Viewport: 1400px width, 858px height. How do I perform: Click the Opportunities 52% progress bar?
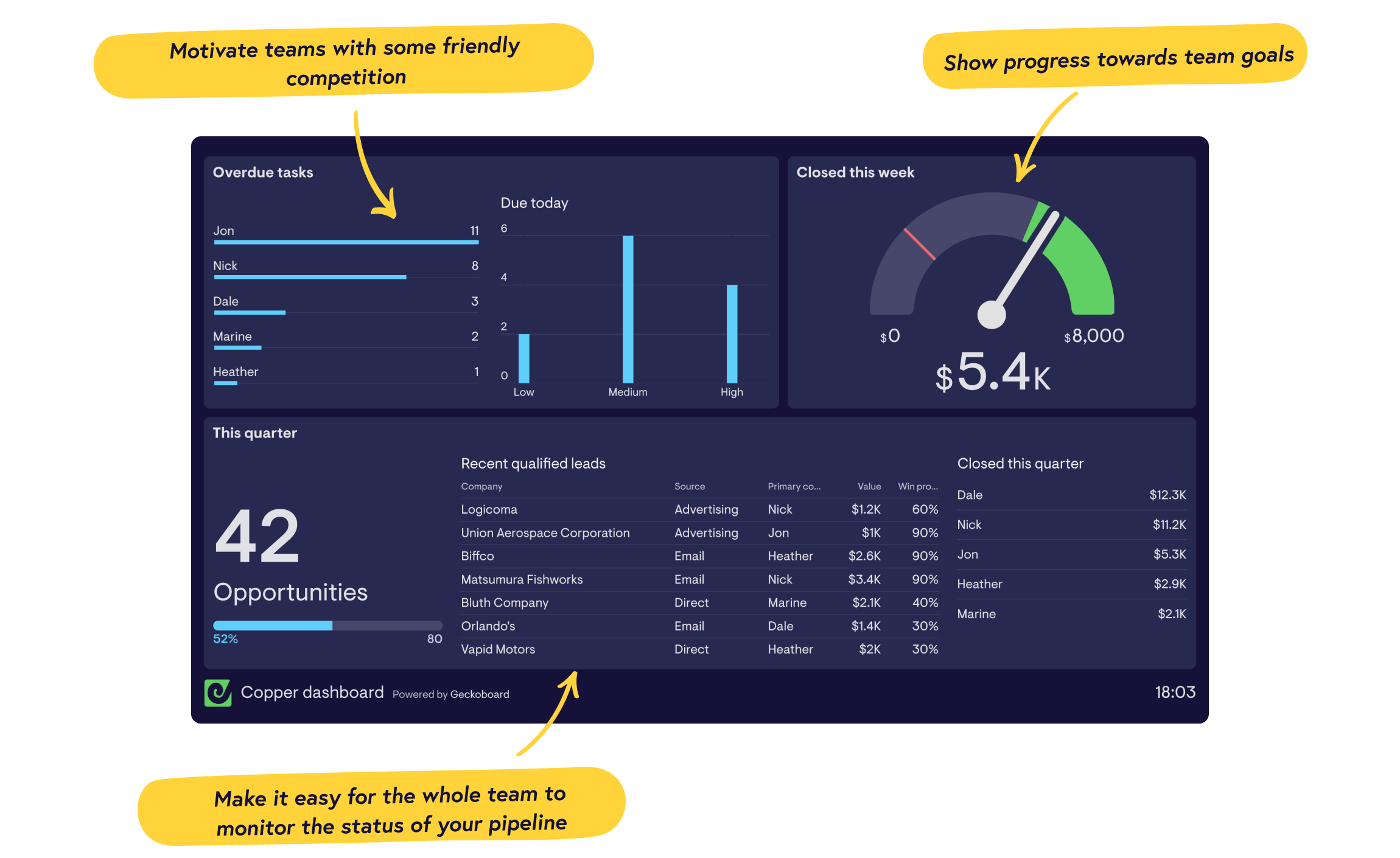(x=327, y=626)
